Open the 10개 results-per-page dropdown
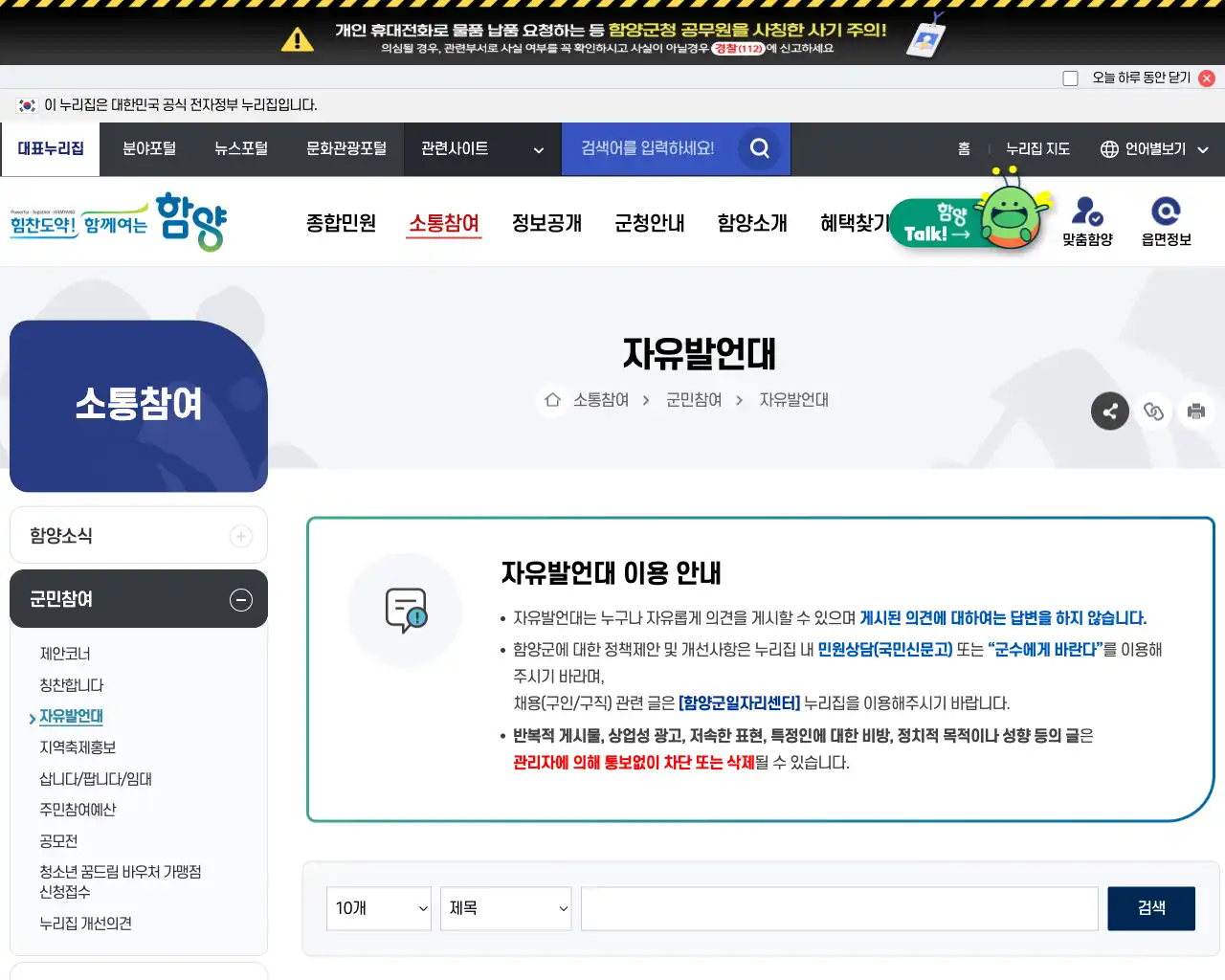The width and height of the screenshot is (1225, 980). pos(378,908)
